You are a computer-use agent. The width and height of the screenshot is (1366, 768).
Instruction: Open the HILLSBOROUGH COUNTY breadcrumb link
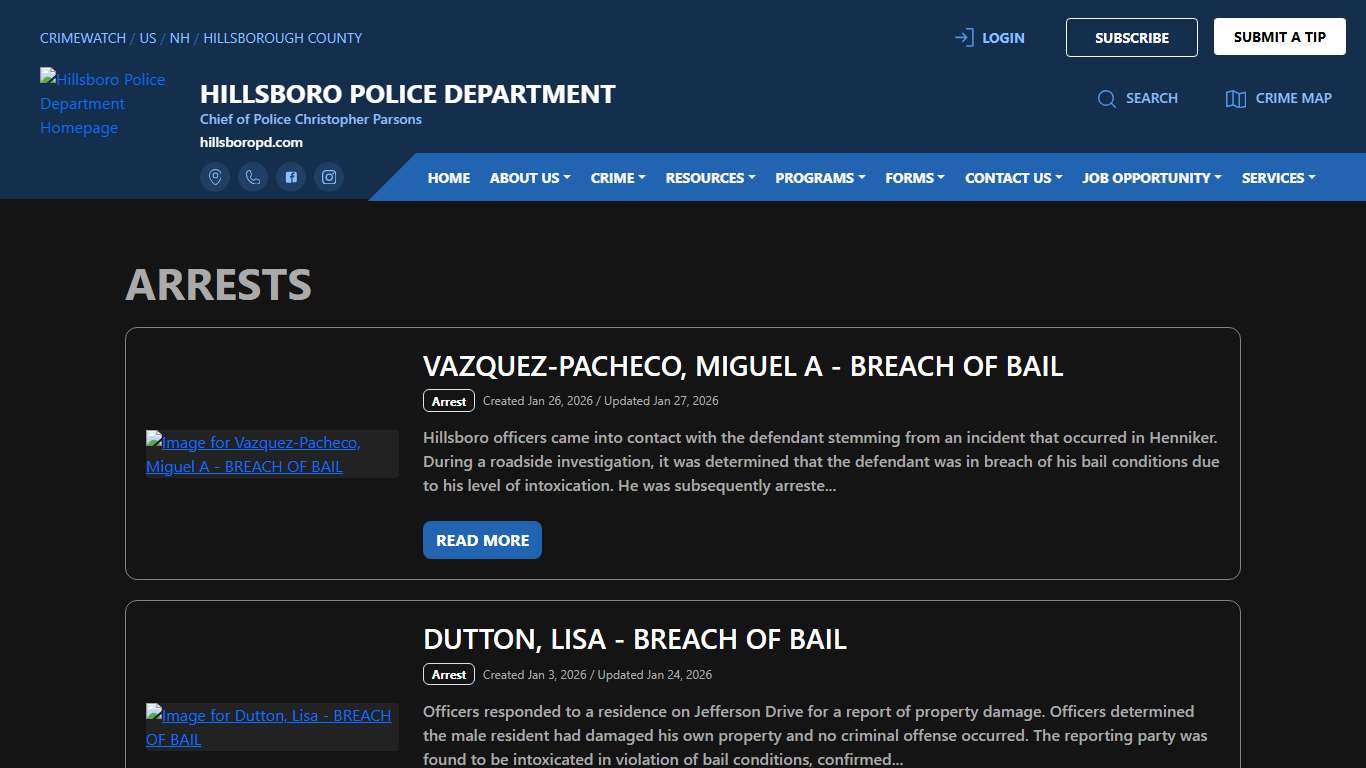(282, 38)
